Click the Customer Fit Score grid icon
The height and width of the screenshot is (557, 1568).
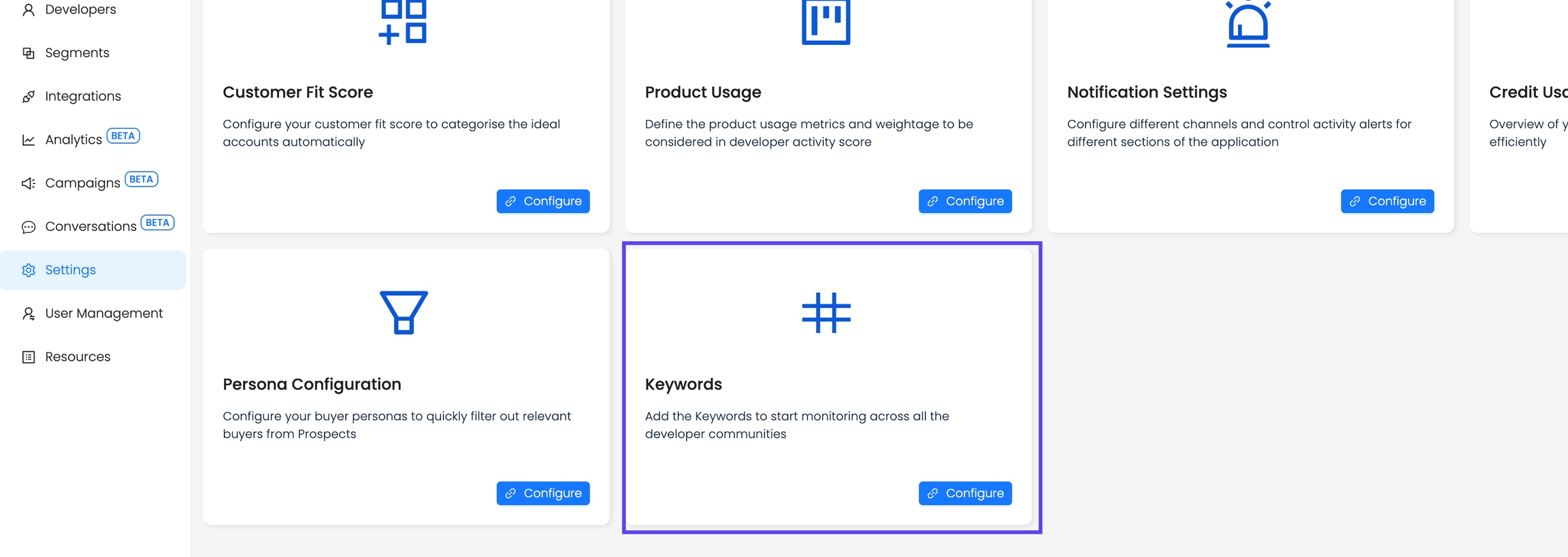click(403, 22)
